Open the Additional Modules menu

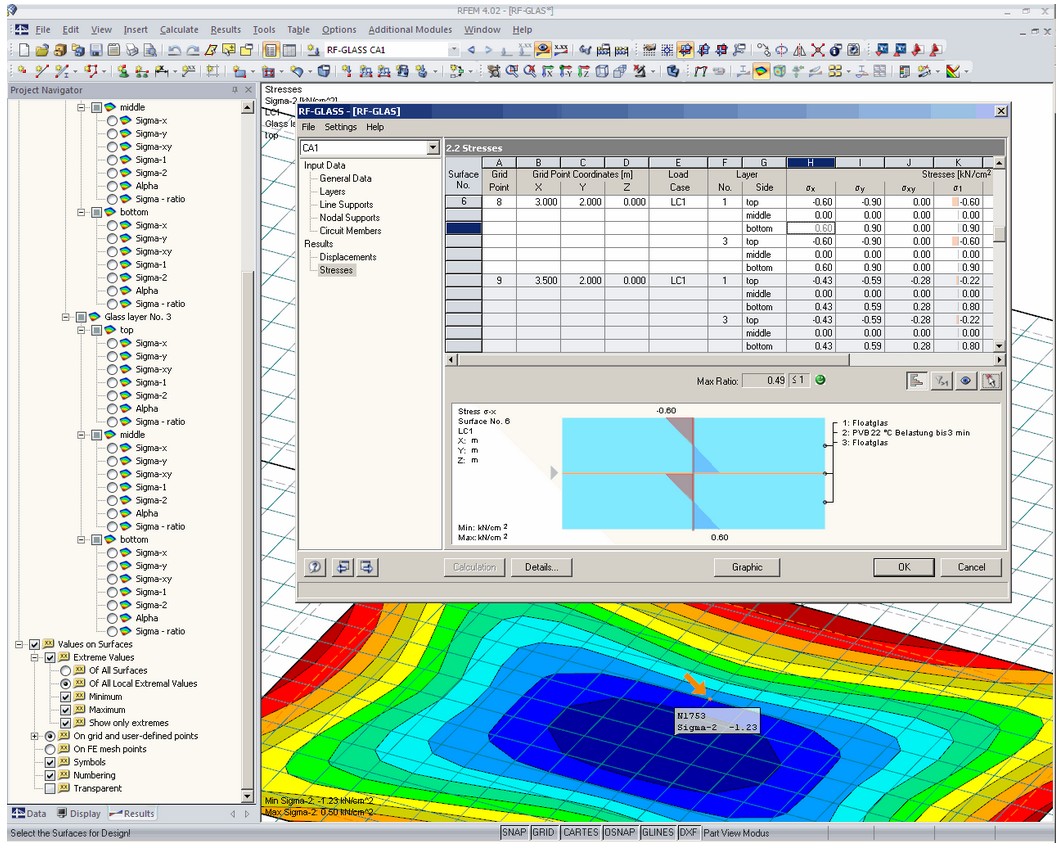coord(410,29)
